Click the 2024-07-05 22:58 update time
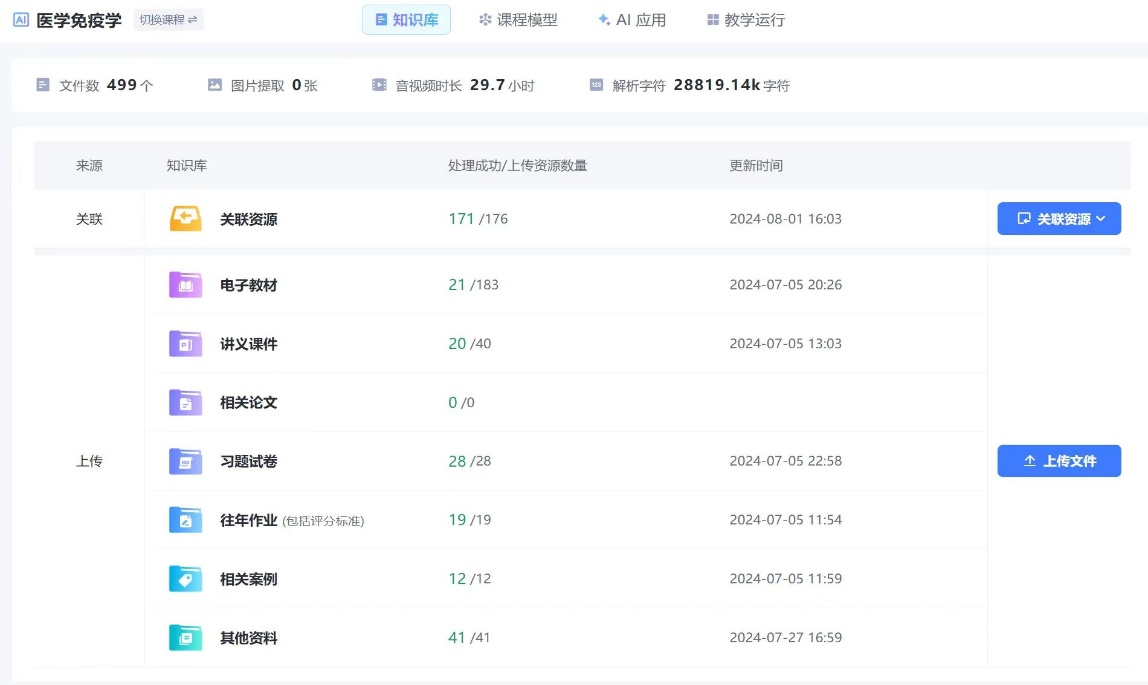This screenshot has height=685, width=1148. (x=786, y=461)
